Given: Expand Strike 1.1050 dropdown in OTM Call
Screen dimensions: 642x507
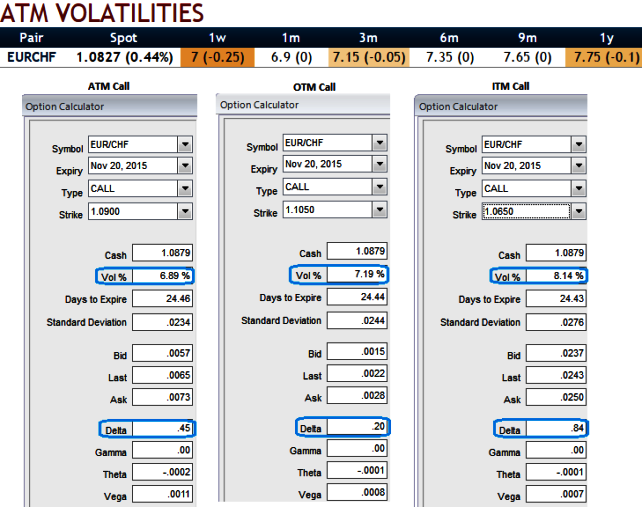Looking at the screenshot, I should point(380,210).
